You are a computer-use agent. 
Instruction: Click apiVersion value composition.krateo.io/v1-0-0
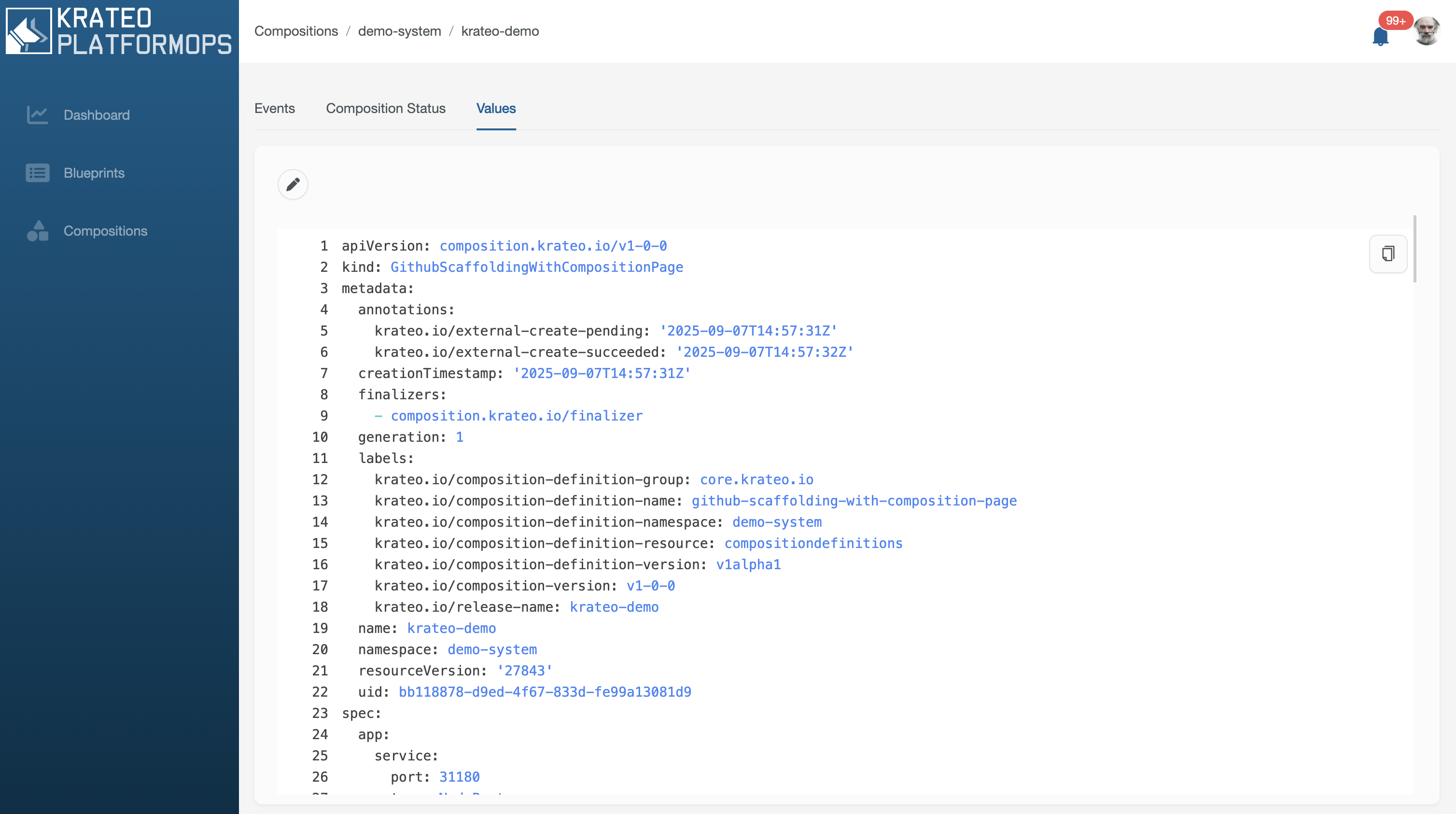click(553, 246)
